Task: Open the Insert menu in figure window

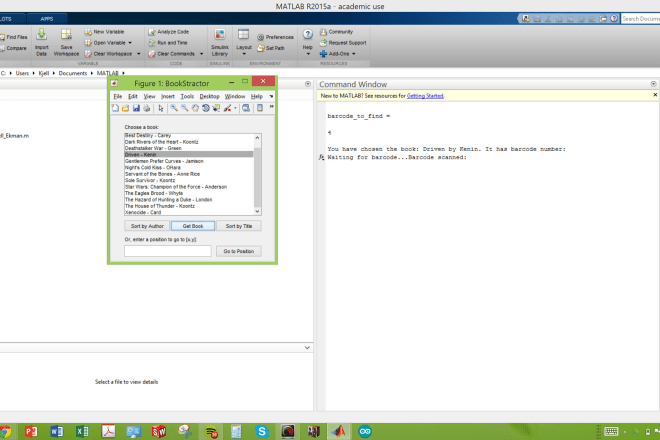Action: tap(168, 96)
